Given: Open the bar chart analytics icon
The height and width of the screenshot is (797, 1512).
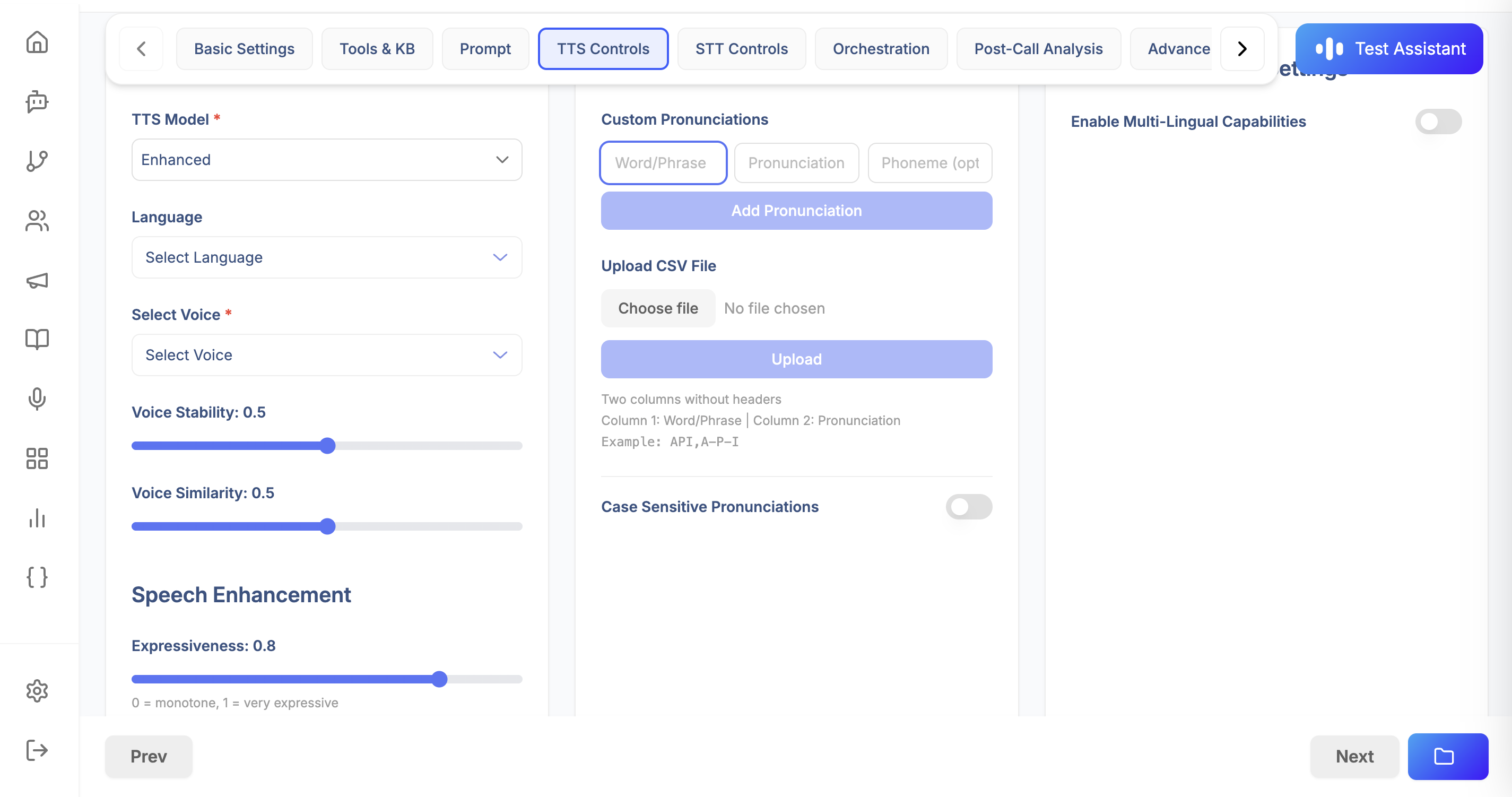Looking at the screenshot, I should [x=37, y=518].
